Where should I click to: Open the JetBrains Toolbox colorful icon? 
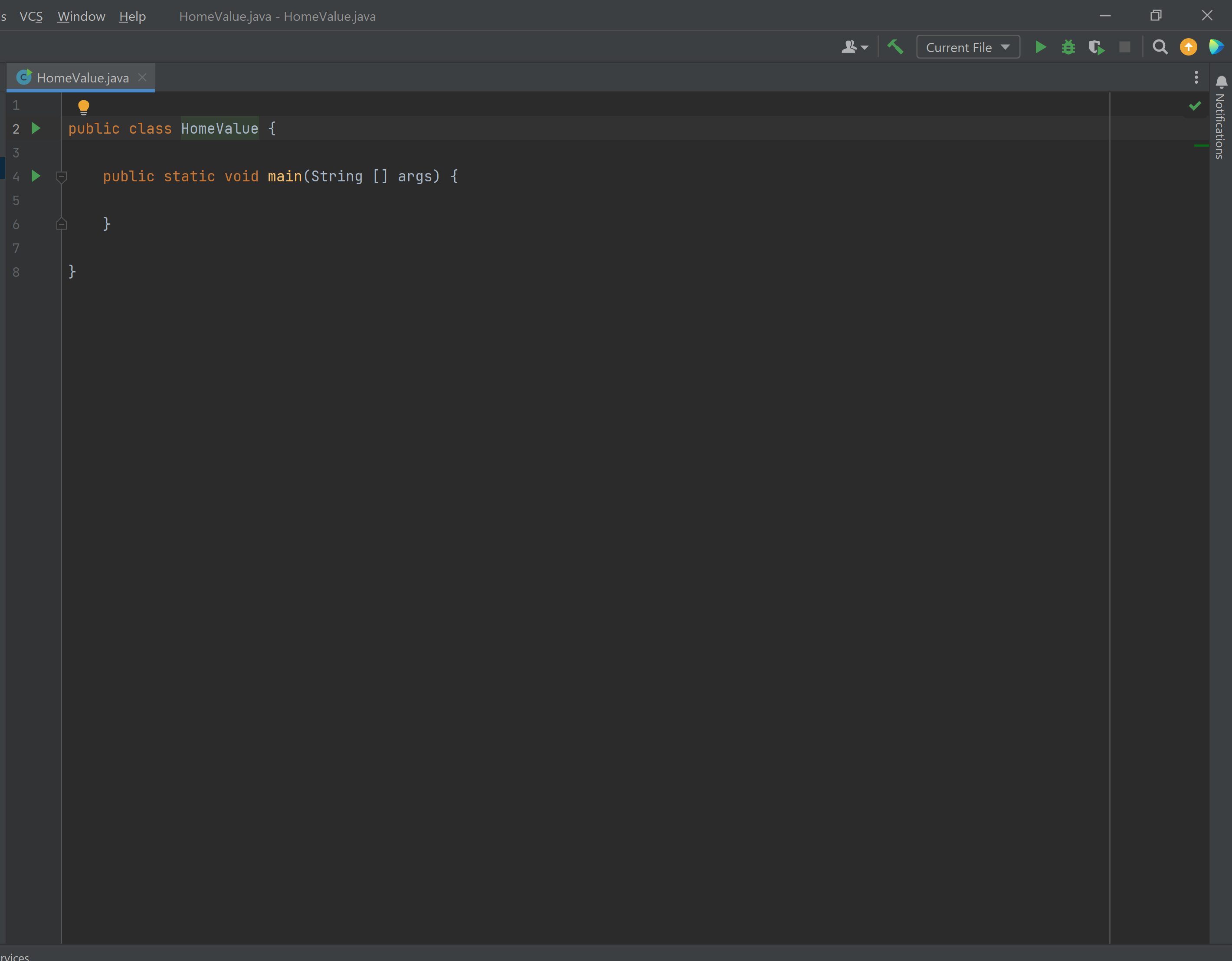tap(1216, 47)
